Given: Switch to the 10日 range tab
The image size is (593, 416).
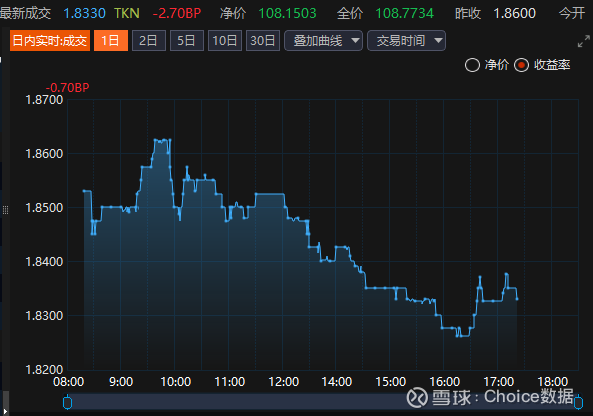Looking at the screenshot, I should (225, 40).
